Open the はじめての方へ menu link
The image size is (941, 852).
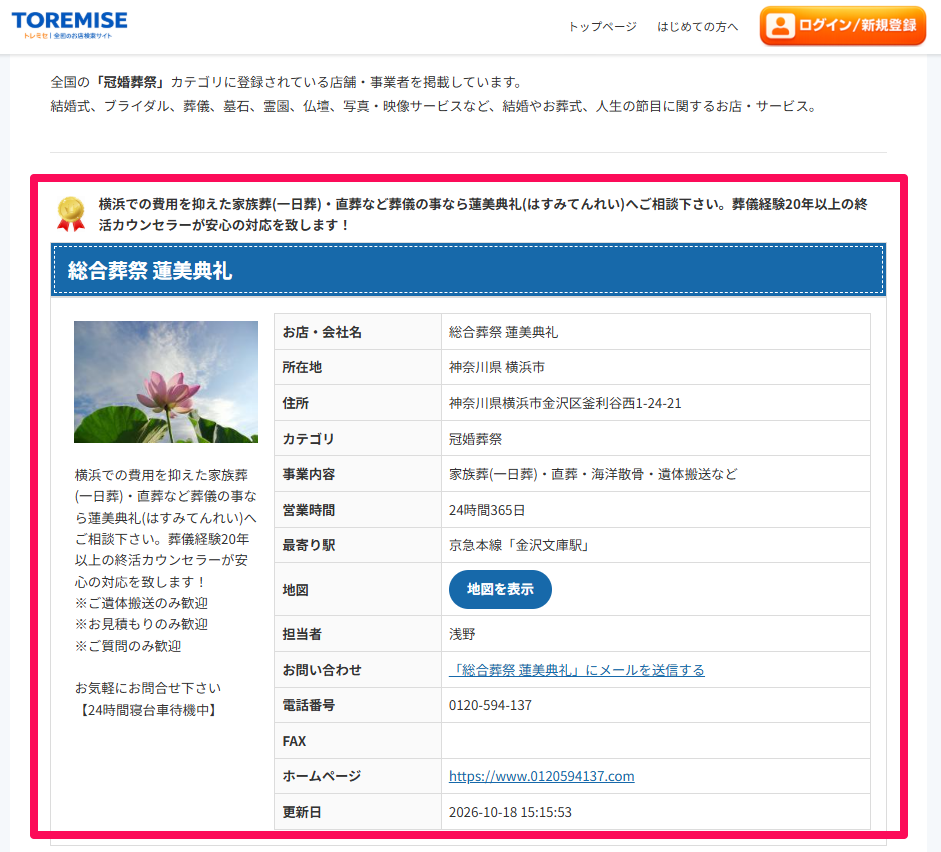coord(697,26)
